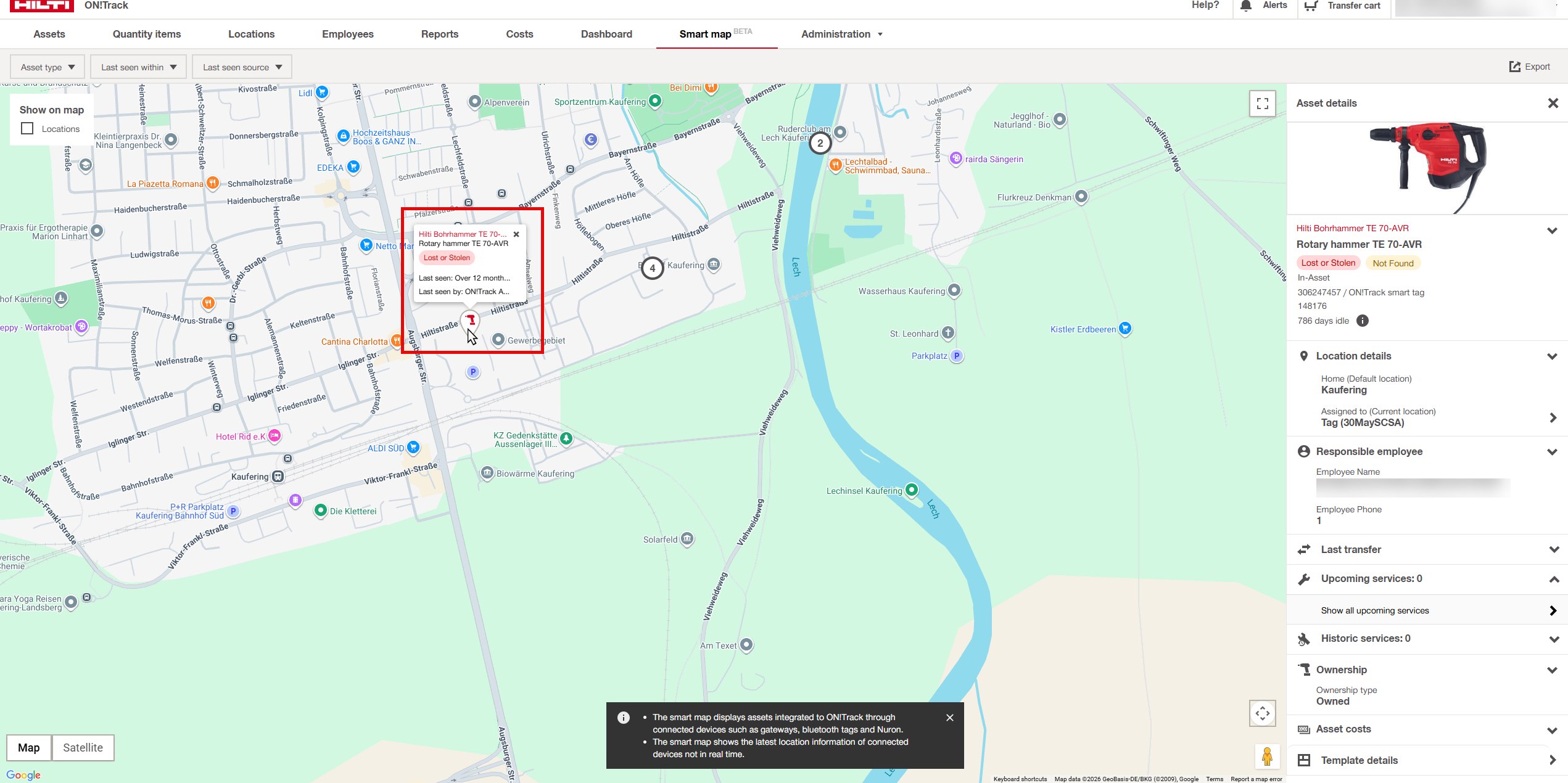Open the Last seen source dropdown
This screenshot has width=1568, height=783.
pos(242,67)
